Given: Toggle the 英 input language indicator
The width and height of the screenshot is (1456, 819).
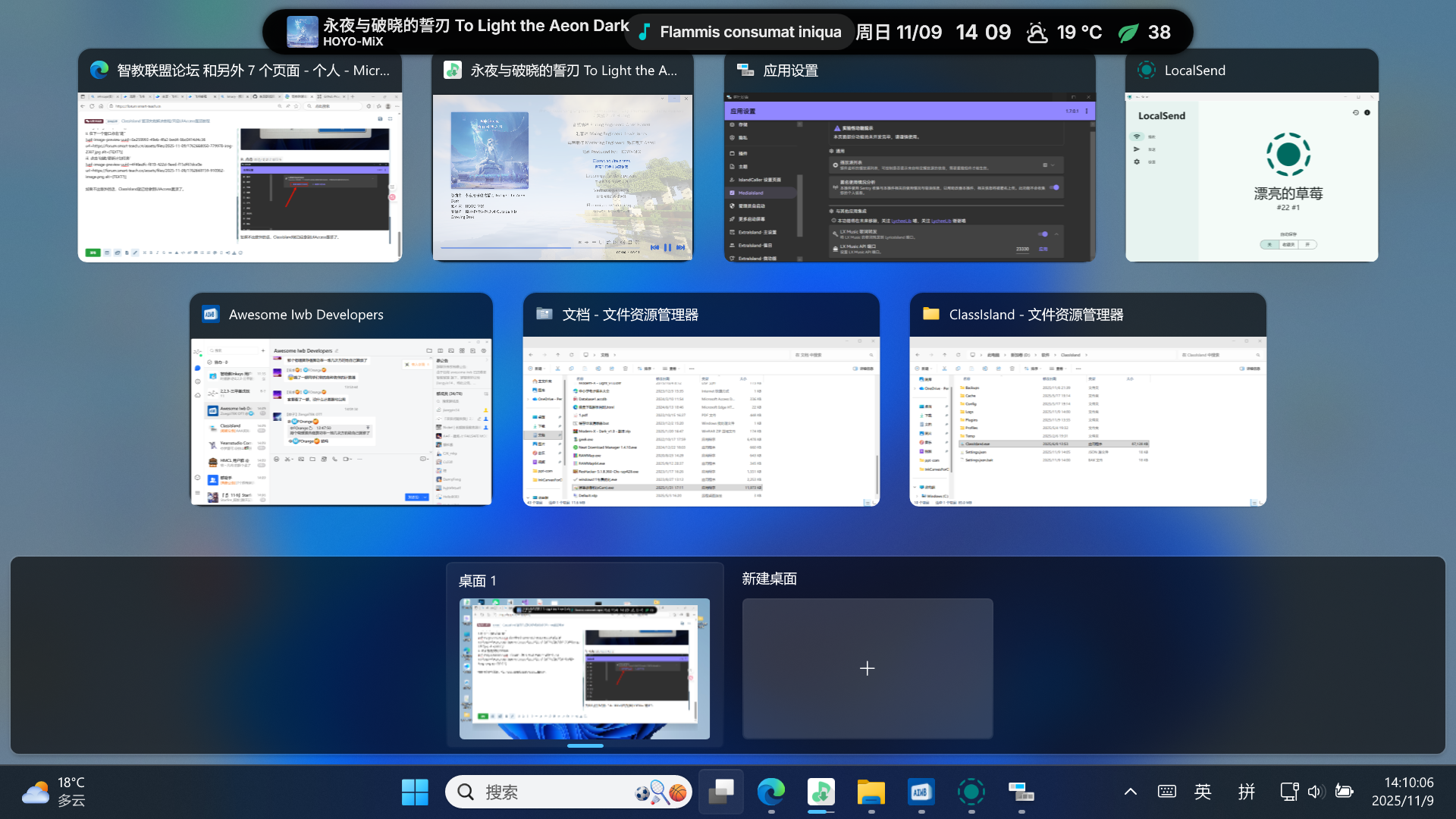Looking at the screenshot, I should click(1203, 792).
